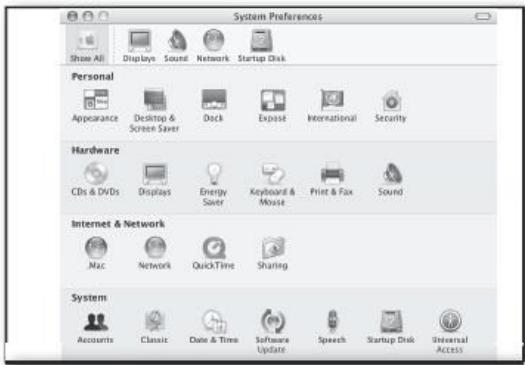The width and height of the screenshot is (525, 365).
Task: Click the toolbar toggle pill button in title bar
Action: click(482, 16)
